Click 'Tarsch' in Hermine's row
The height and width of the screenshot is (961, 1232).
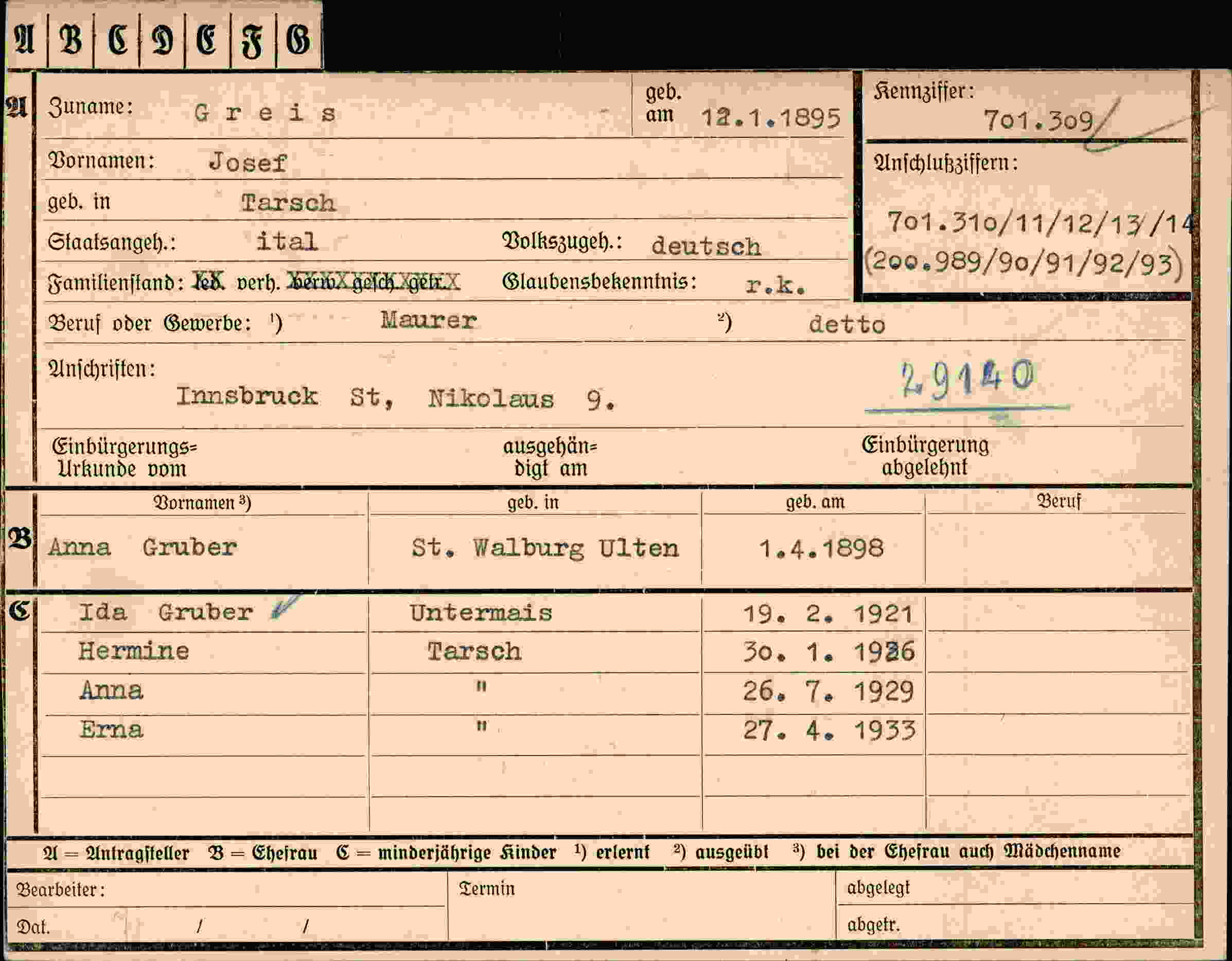click(474, 652)
